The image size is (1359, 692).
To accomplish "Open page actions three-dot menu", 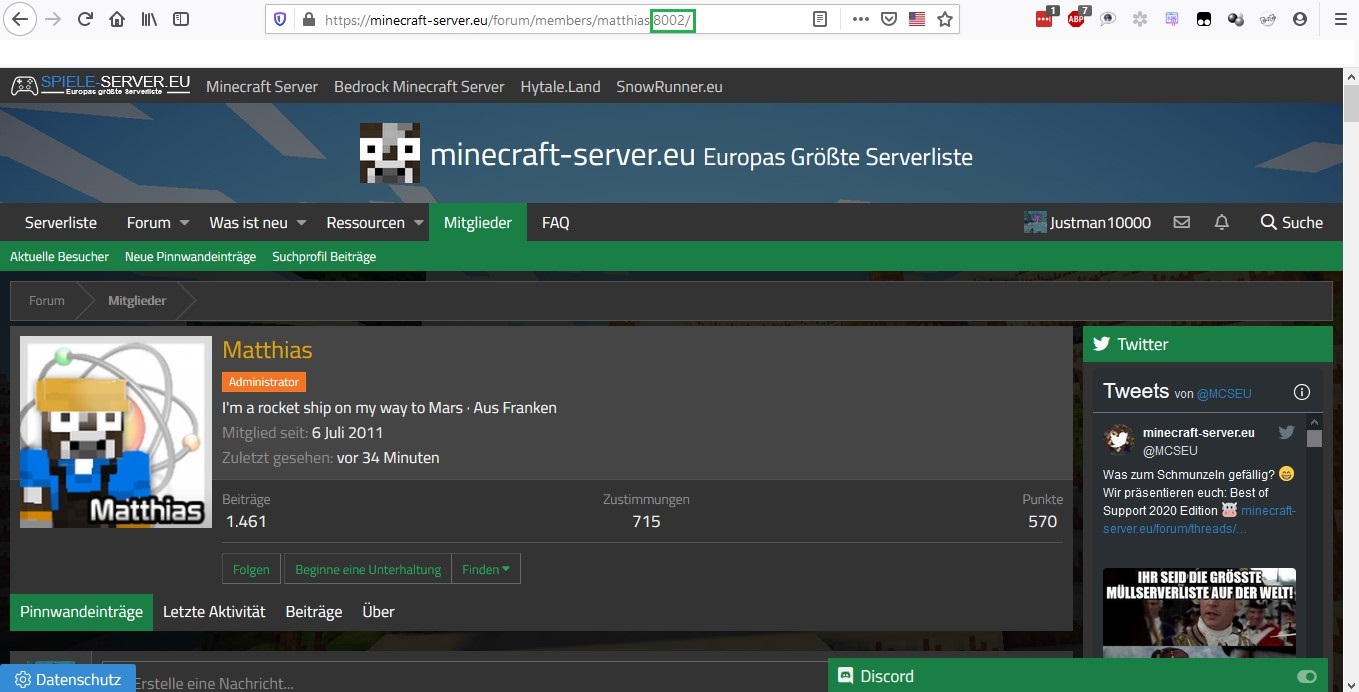I will (860, 19).
